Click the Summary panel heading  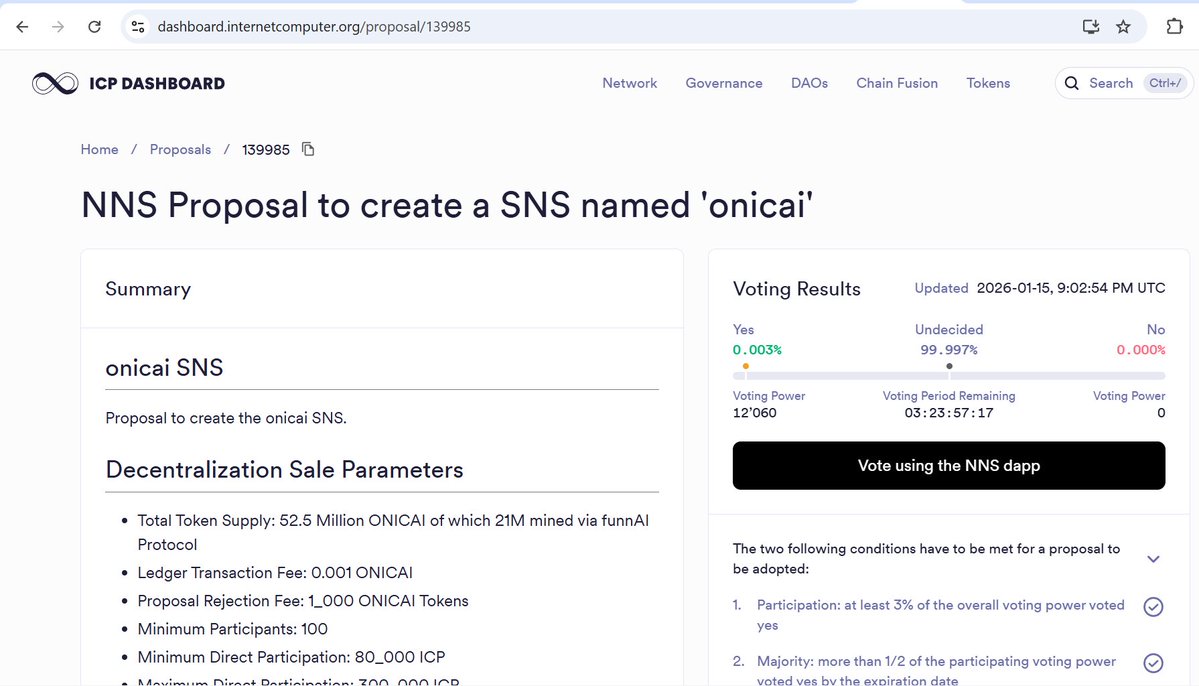coord(148,289)
